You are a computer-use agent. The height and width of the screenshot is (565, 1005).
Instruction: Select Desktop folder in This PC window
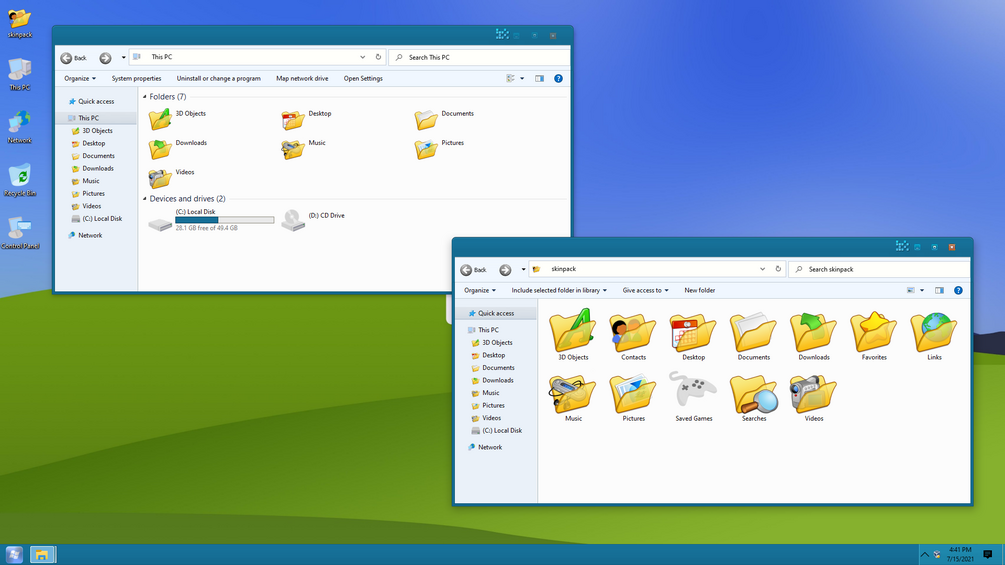[x=306, y=119]
